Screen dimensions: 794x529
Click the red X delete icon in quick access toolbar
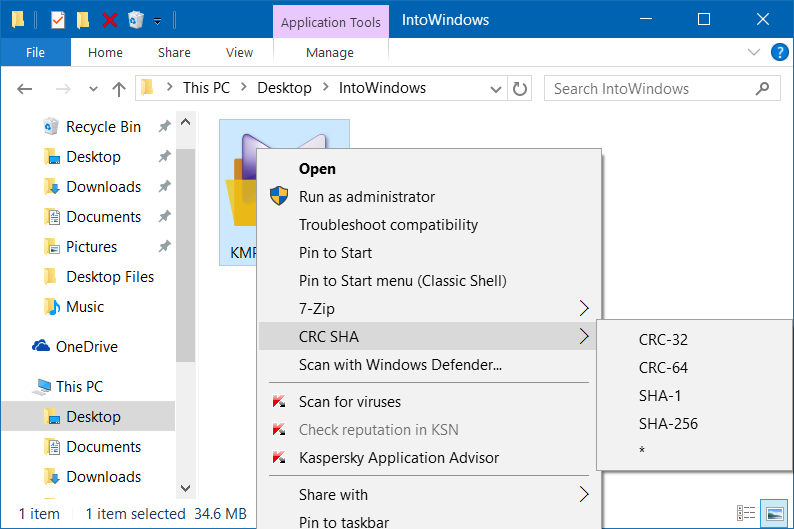pyautogui.click(x=110, y=19)
